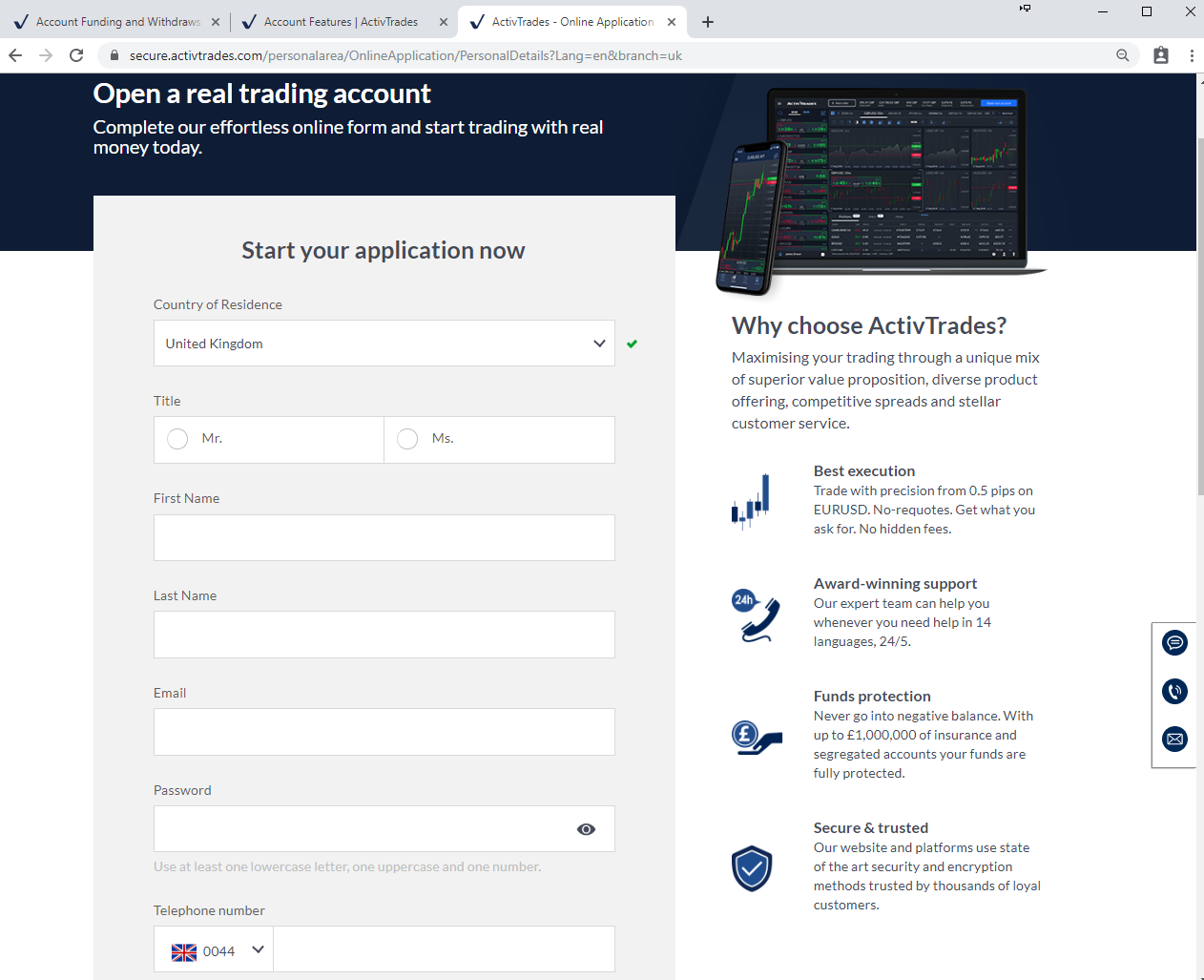The height and width of the screenshot is (980, 1204).
Task: Click the 'Why choose ActivTrades?' heading
Action: click(x=869, y=325)
